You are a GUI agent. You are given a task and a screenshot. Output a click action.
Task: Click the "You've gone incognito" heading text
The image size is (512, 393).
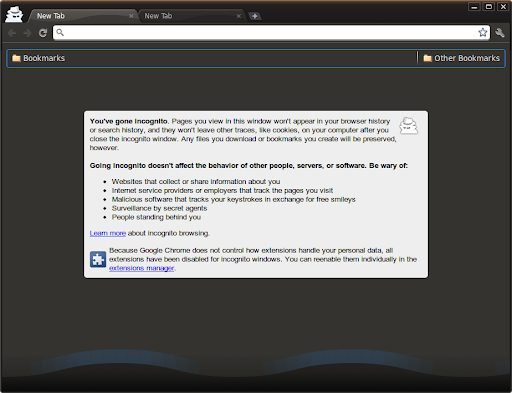click(x=129, y=121)
